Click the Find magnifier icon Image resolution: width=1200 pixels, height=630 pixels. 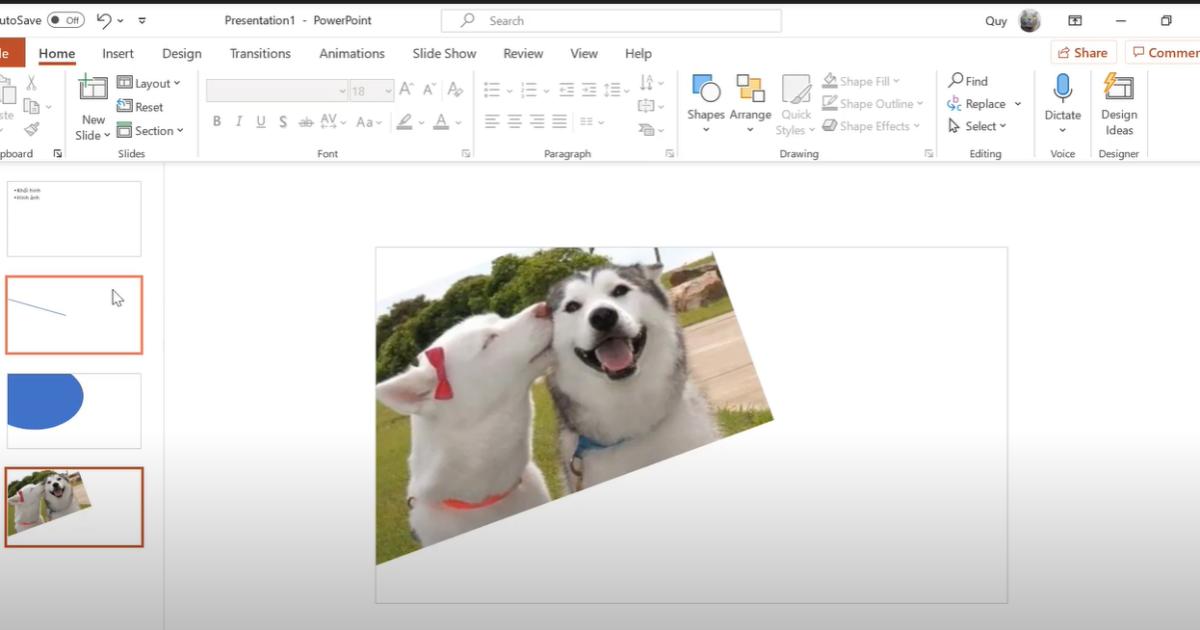coord(956,81)
